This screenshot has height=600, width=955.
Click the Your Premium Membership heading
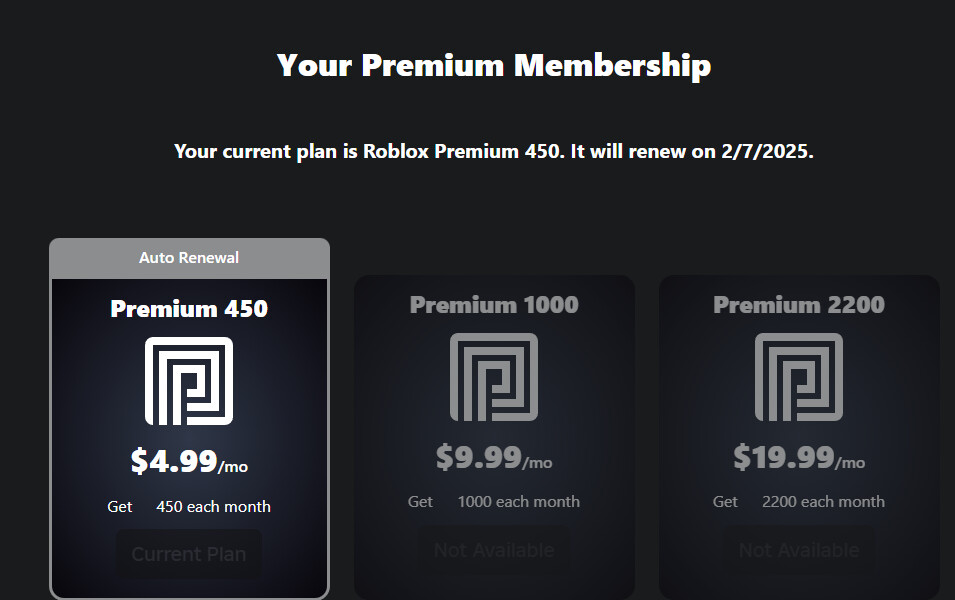(x=494, y=65)
